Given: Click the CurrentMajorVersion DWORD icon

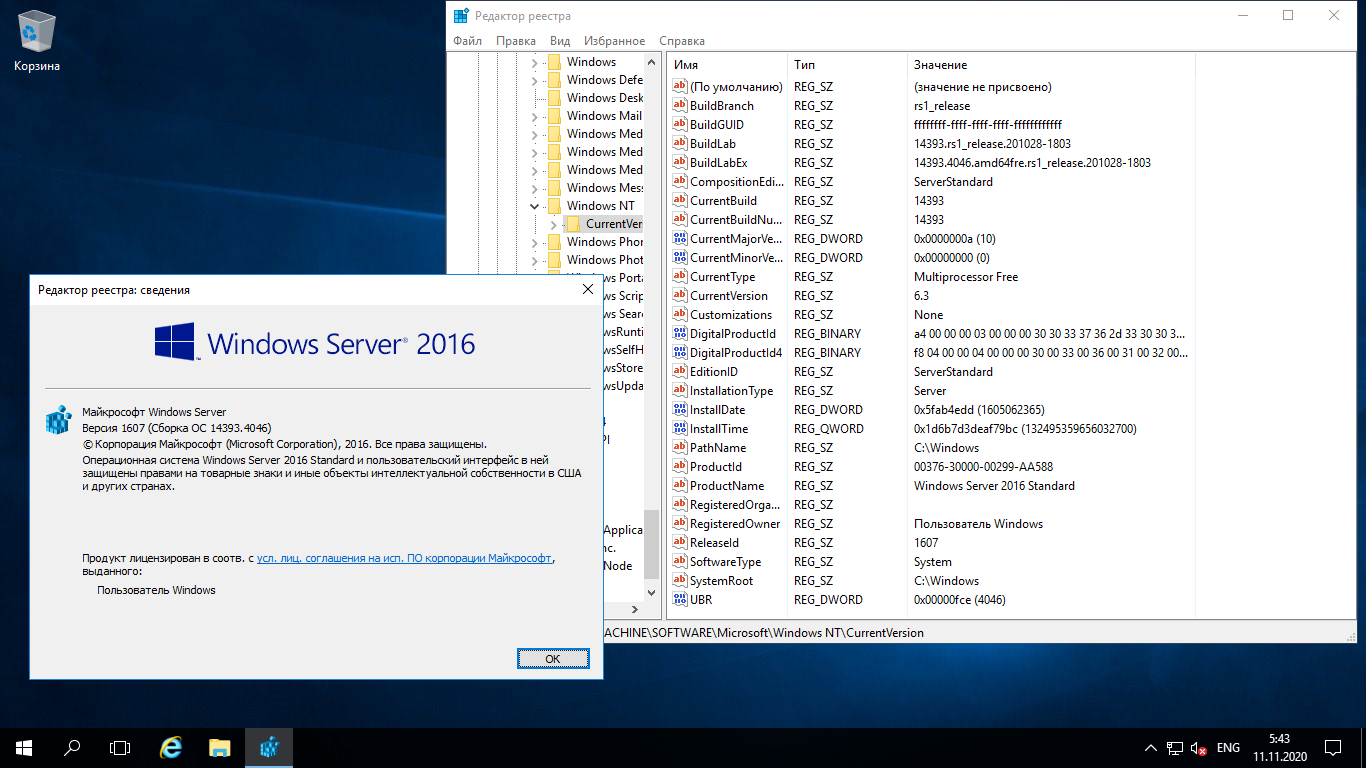Looking at the screenshot, I should [680, 239].
